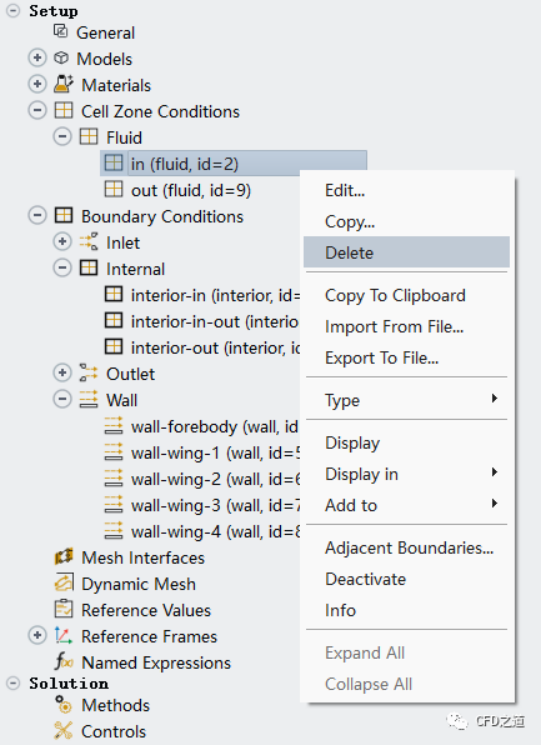Expand the Models tree node
The image size is (541, 745).
tap(37, 58)
